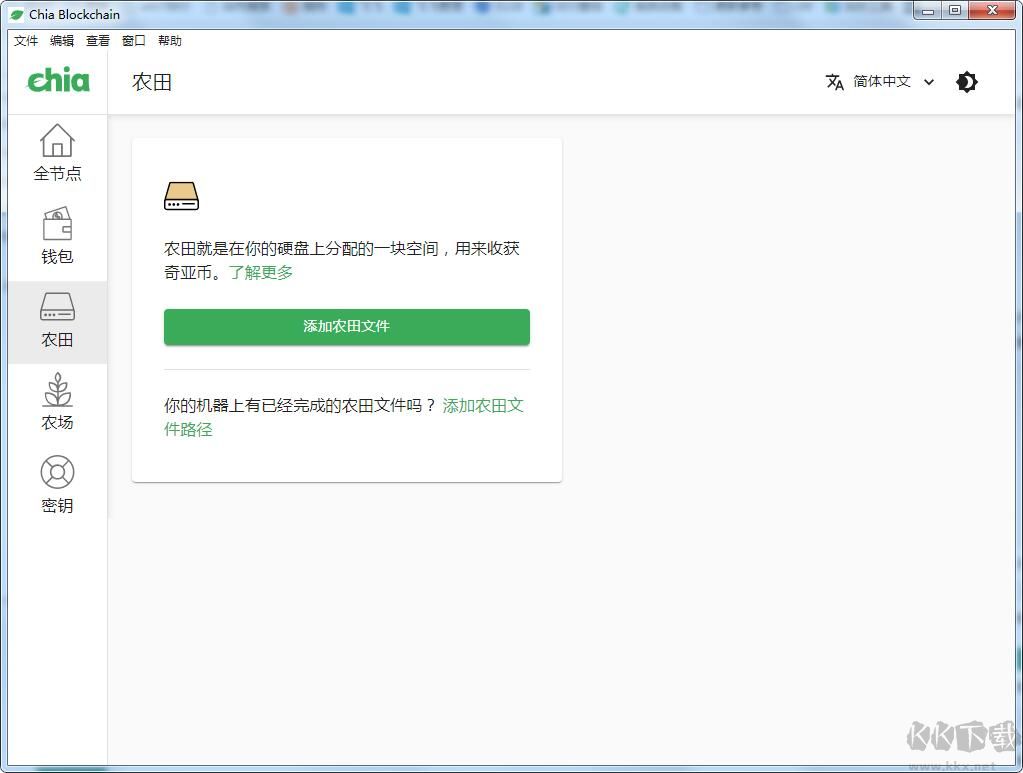Open the 文件 (File) menu
1023x773 pixels.
tap(26, 41)
